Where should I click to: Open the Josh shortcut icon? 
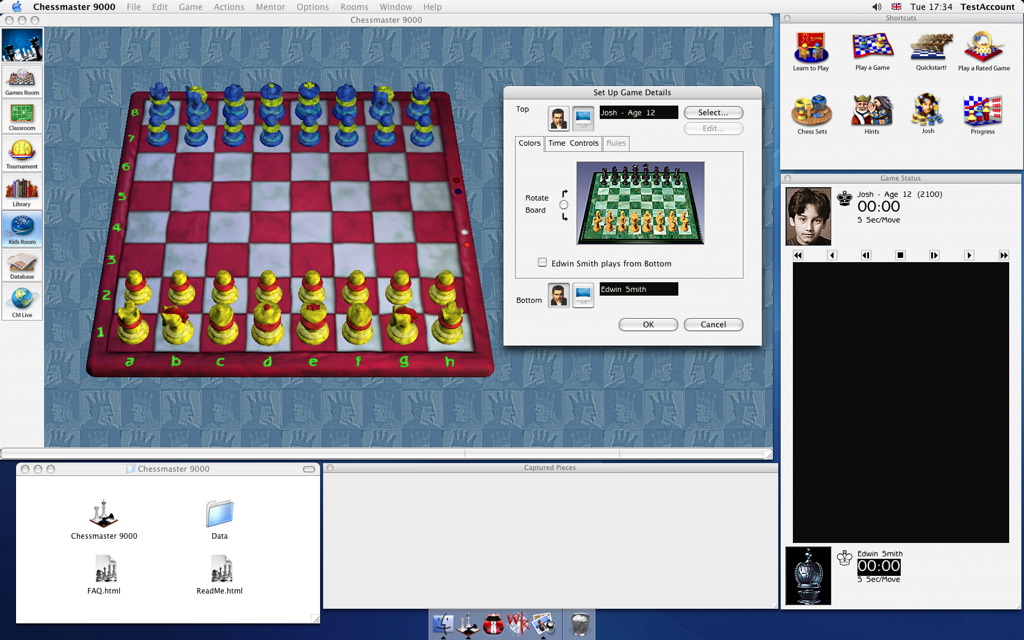coord(928,114)
